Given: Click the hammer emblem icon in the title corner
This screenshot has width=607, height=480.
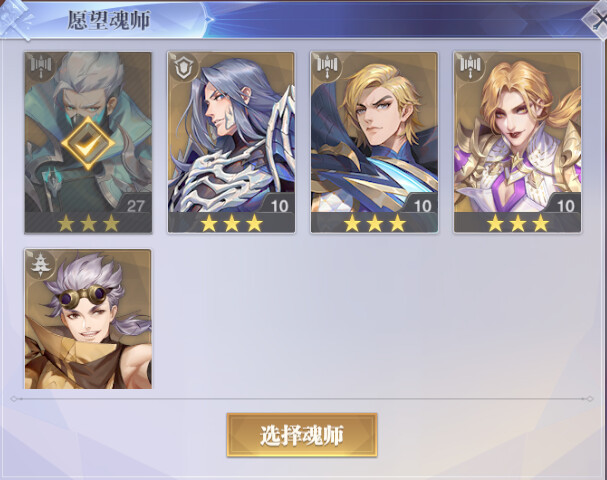Looking at the screenshot, I should point(15,19).
